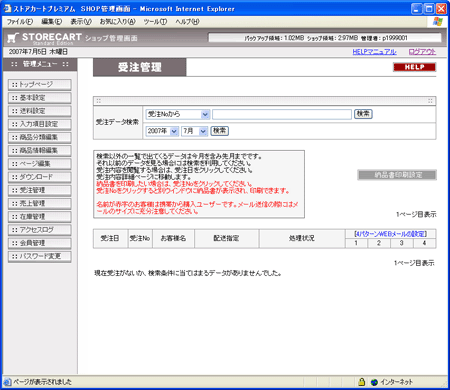This screenshot has width=450, height=390.
Task: Click the 受注日 column header
Action: pyautogui.click(x=110, y=238)
